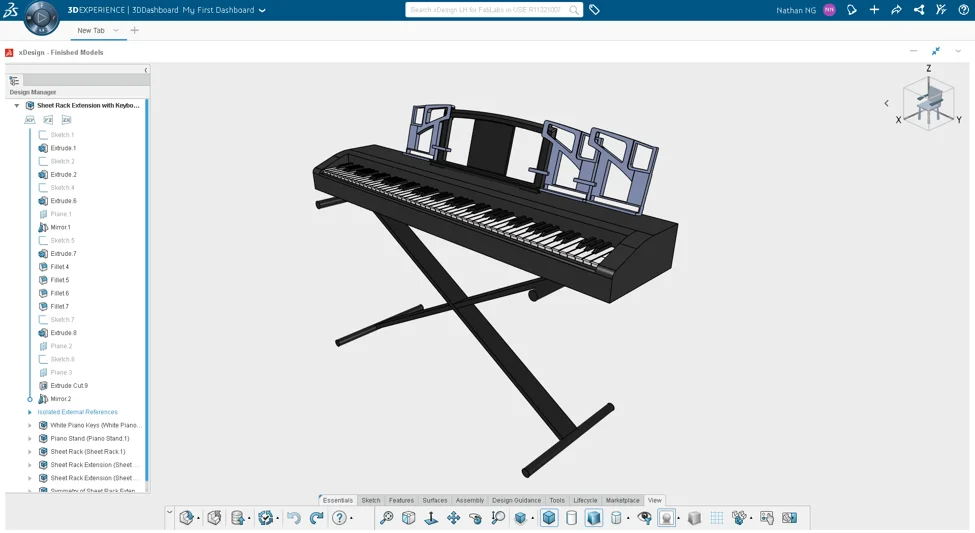The height and width of the screenshot is (533, 975).
Task: Select the New Tab dashboard tab
Action: 91,30
